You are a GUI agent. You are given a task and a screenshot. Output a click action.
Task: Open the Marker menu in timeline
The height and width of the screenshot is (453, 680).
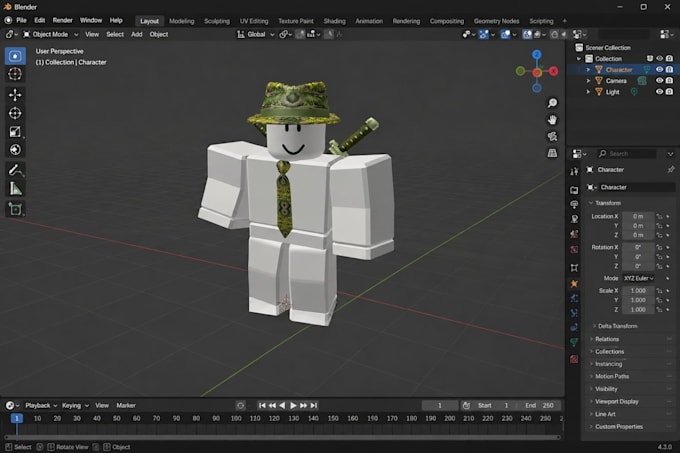(126, 405)
